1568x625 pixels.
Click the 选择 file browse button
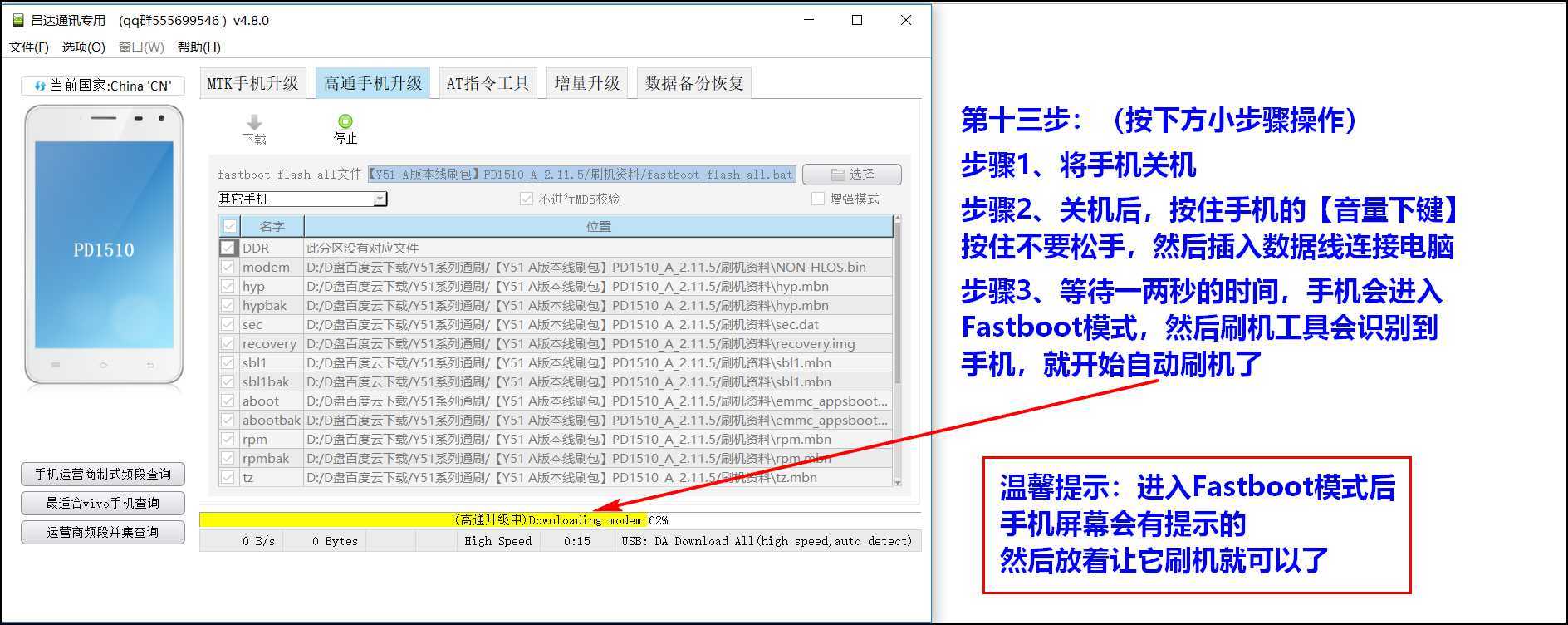(852, 174)
